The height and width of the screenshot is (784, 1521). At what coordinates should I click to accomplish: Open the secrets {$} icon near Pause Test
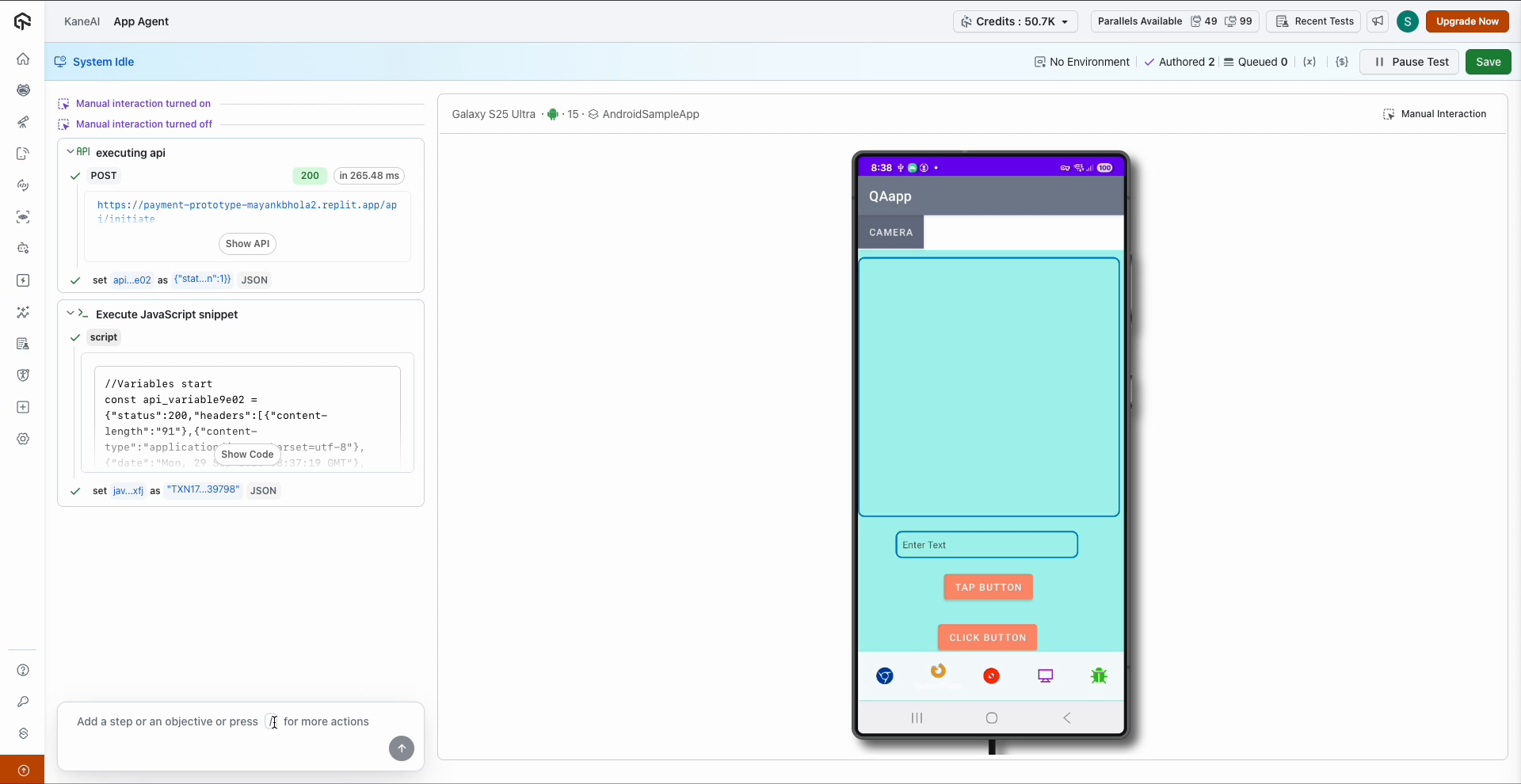(1342, 62)
